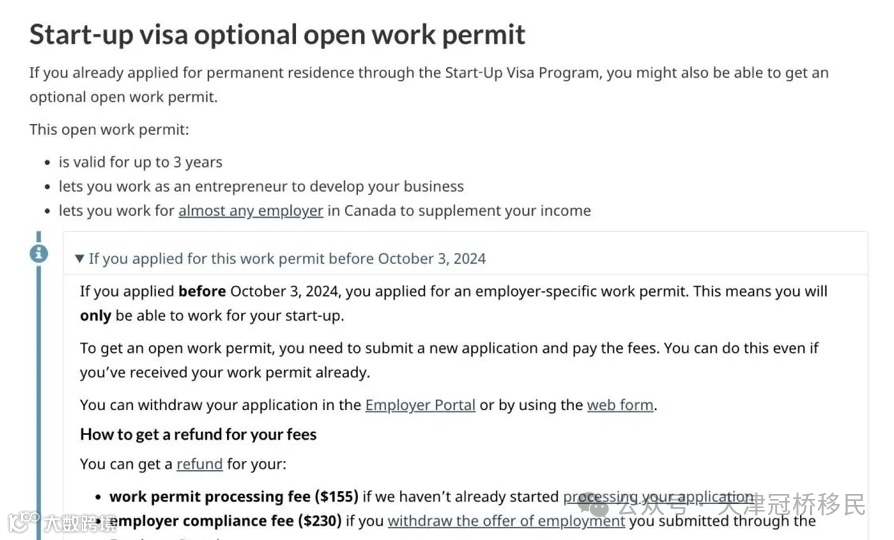
Task: Click the 'This open work permit:' line
Action: pyautogui.click(x=109, y=130)
